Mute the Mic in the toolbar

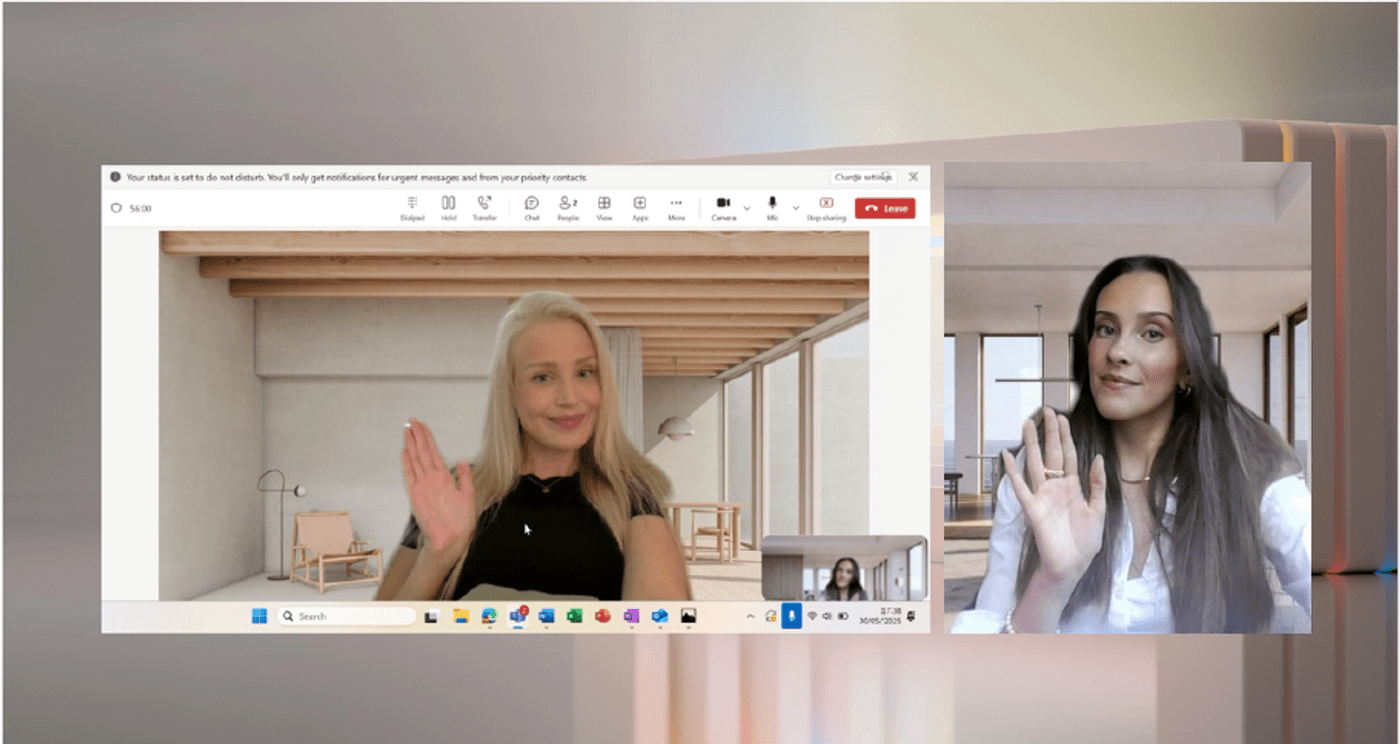click(x=772, y=207)
